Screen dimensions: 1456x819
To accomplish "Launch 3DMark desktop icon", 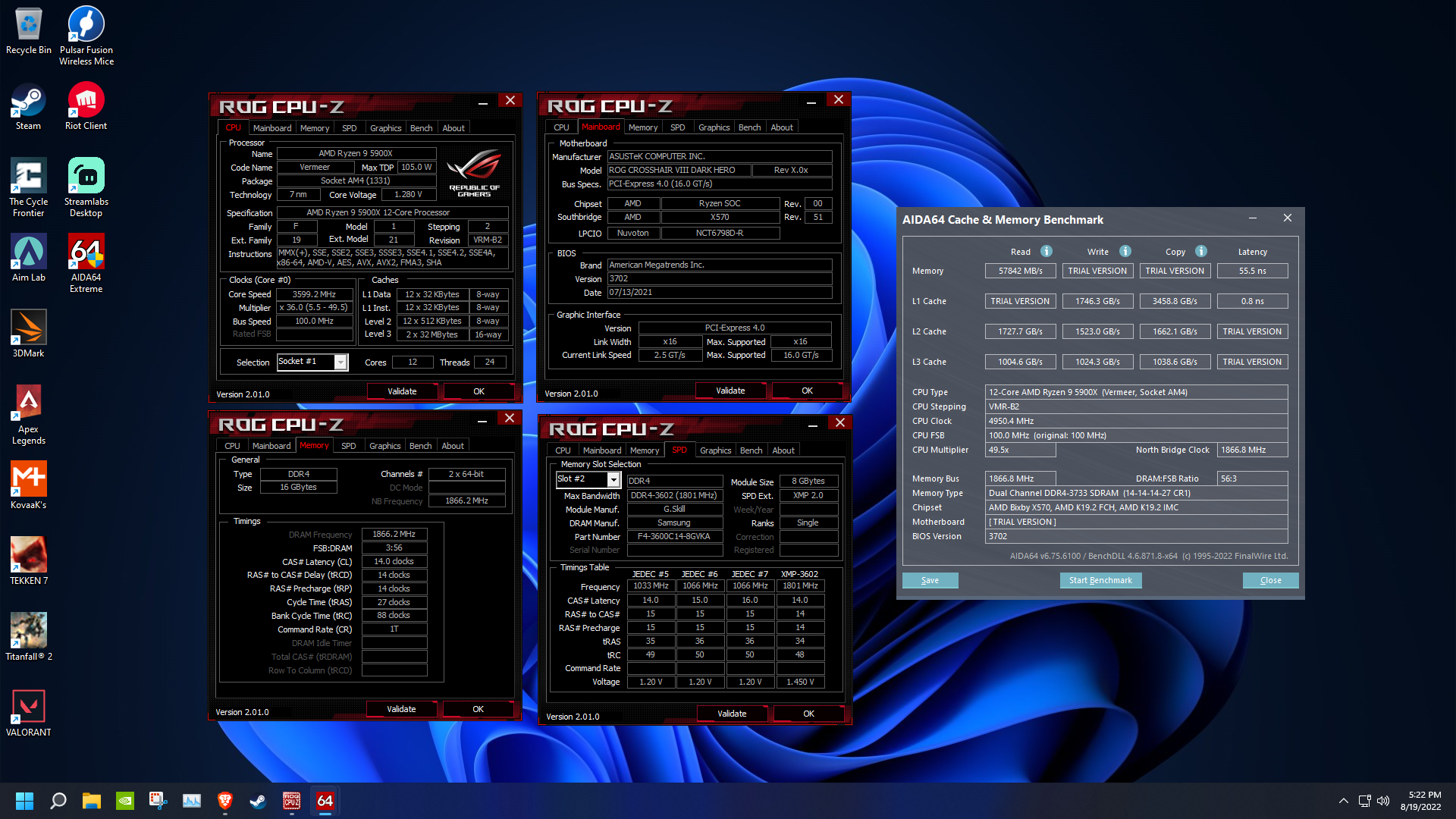I will click(29, 334).
